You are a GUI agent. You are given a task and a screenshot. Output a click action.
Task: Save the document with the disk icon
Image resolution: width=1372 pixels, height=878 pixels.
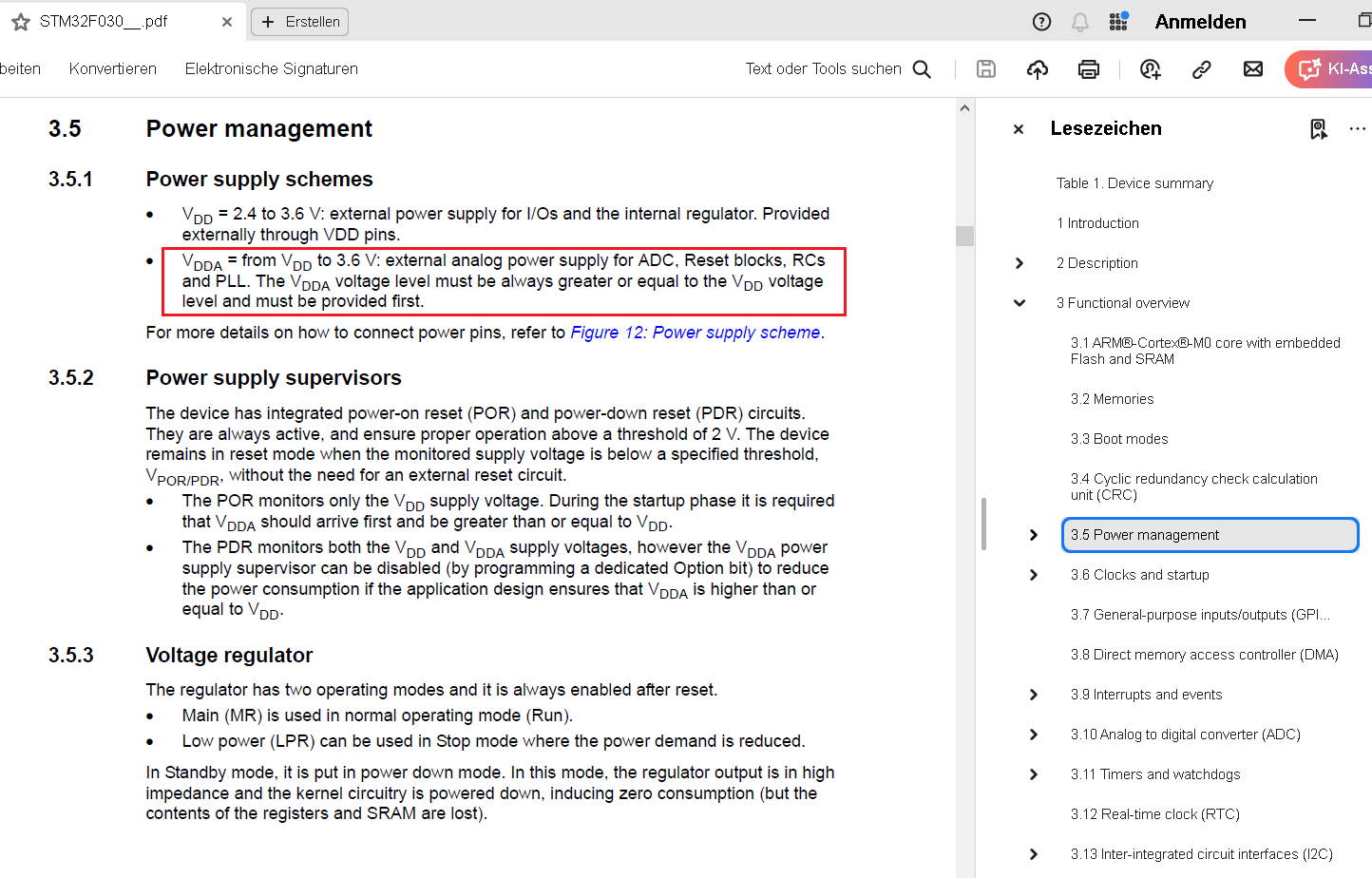986,68
